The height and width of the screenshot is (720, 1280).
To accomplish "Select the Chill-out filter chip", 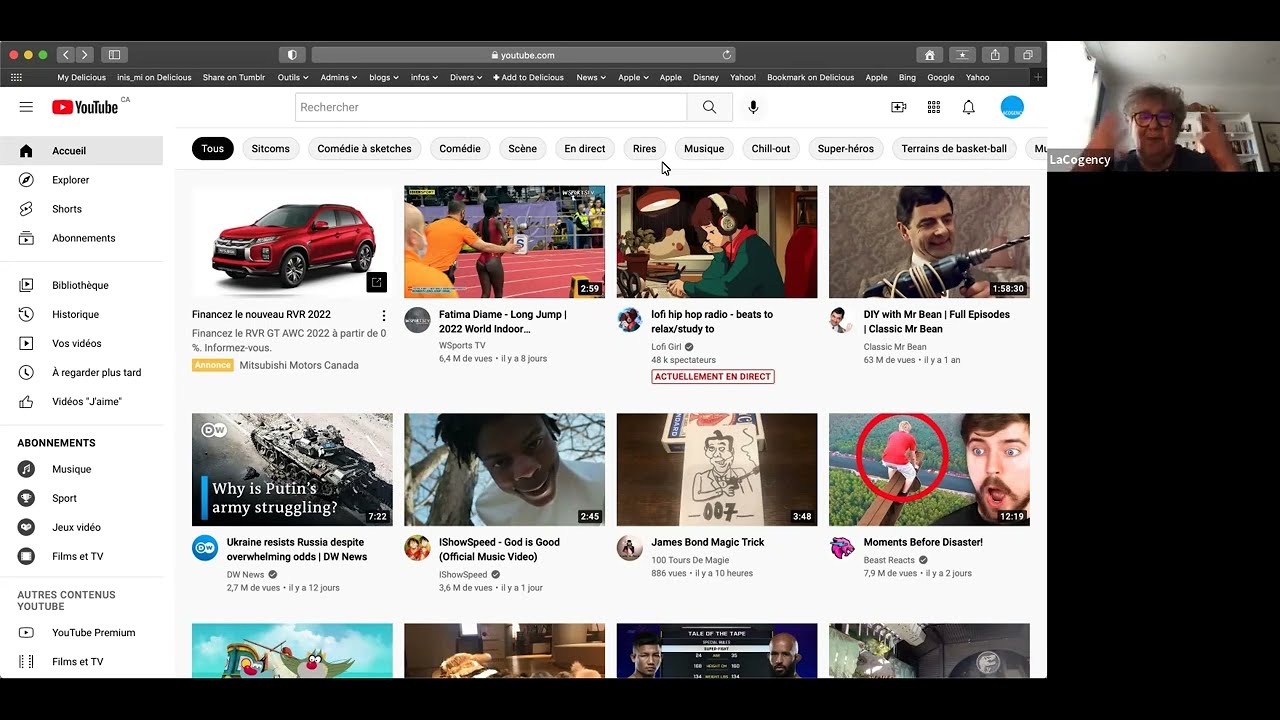I will point(771,149).
